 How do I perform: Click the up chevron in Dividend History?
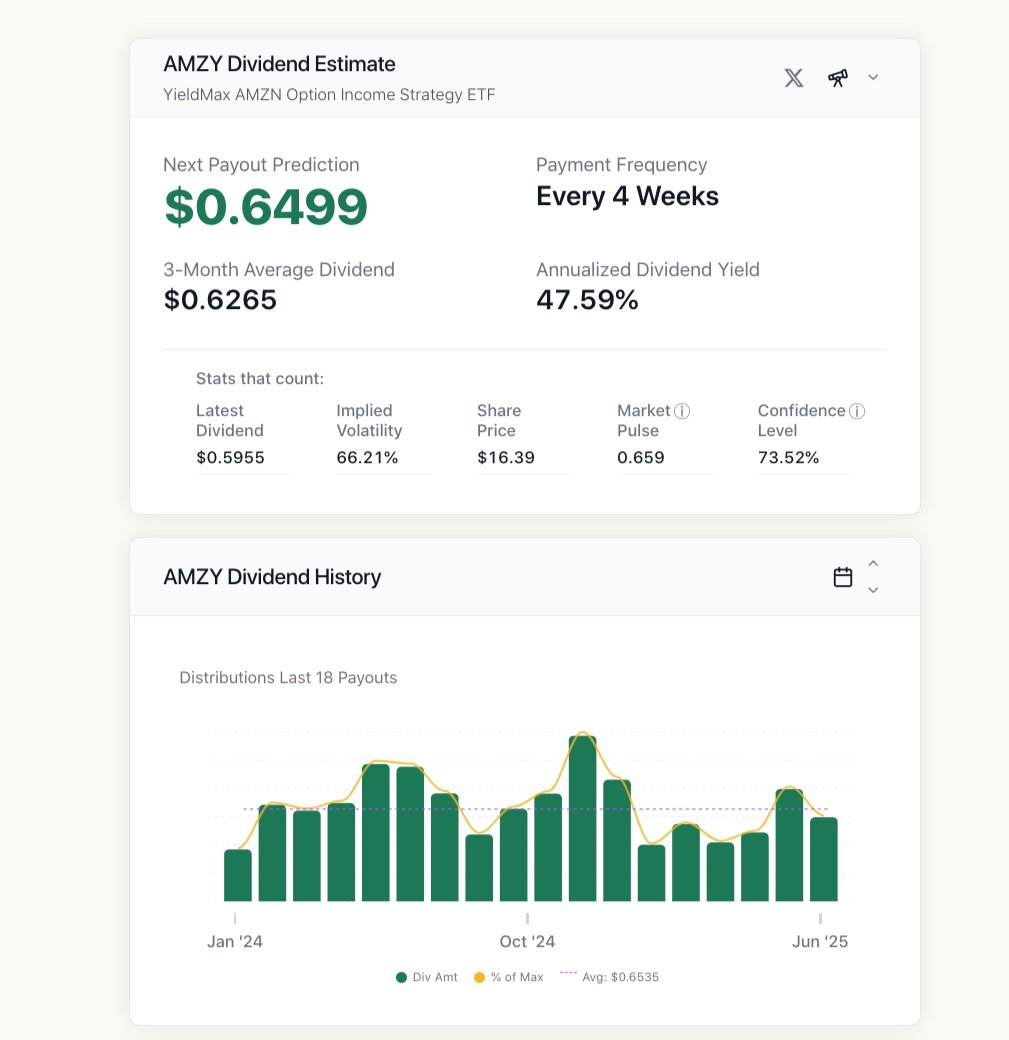(x=873, y=564)
